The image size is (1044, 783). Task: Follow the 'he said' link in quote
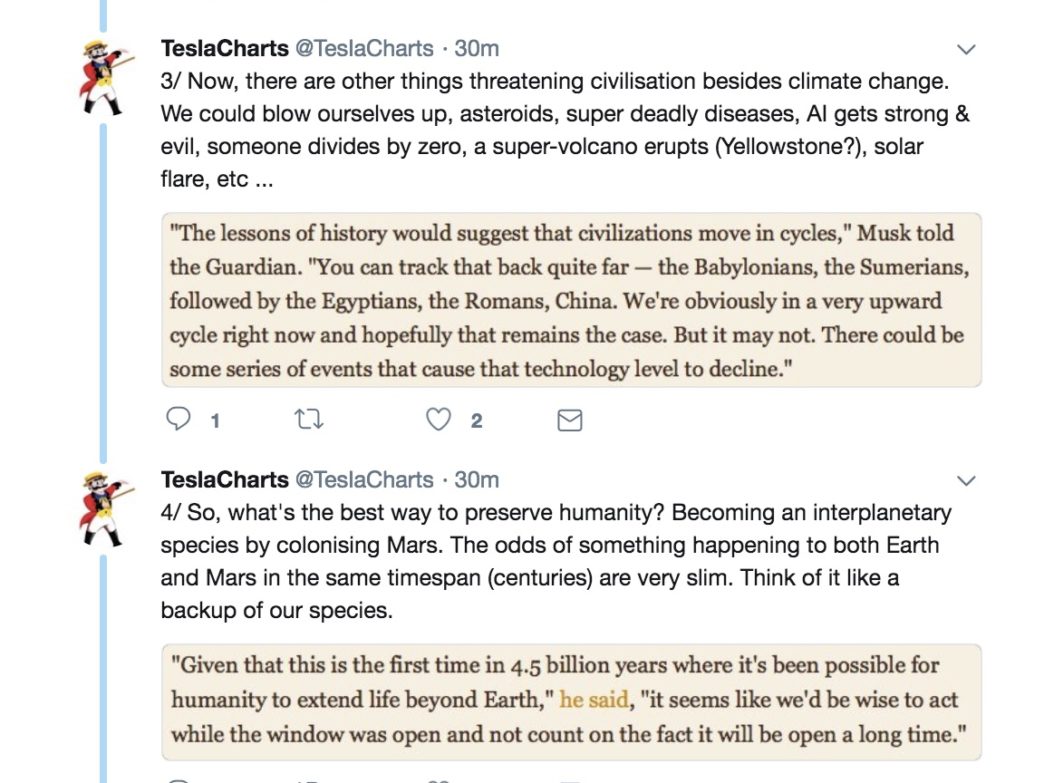click(594, 700)
